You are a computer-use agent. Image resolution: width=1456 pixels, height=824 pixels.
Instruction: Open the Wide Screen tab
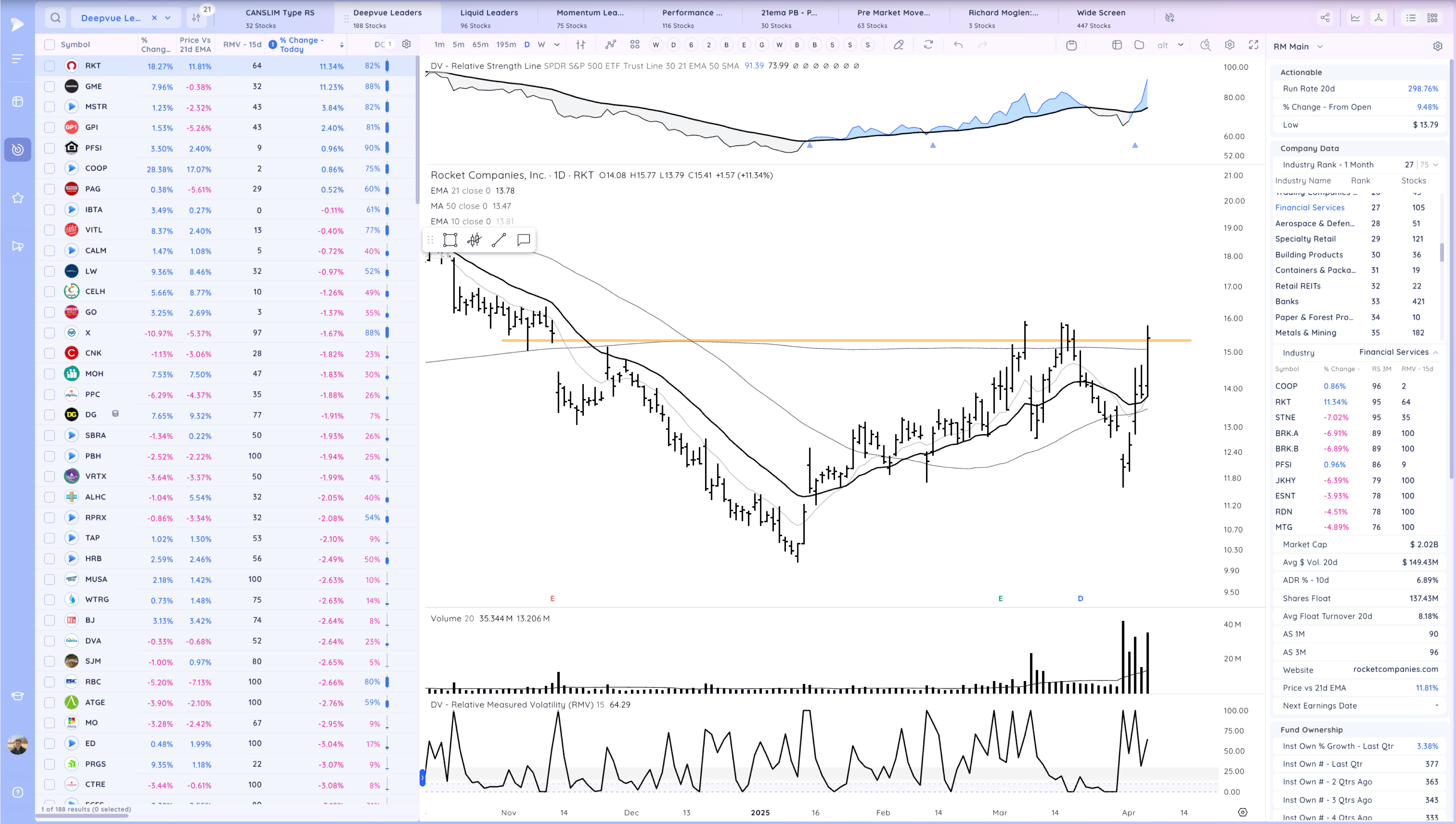tap(1101, 18)
